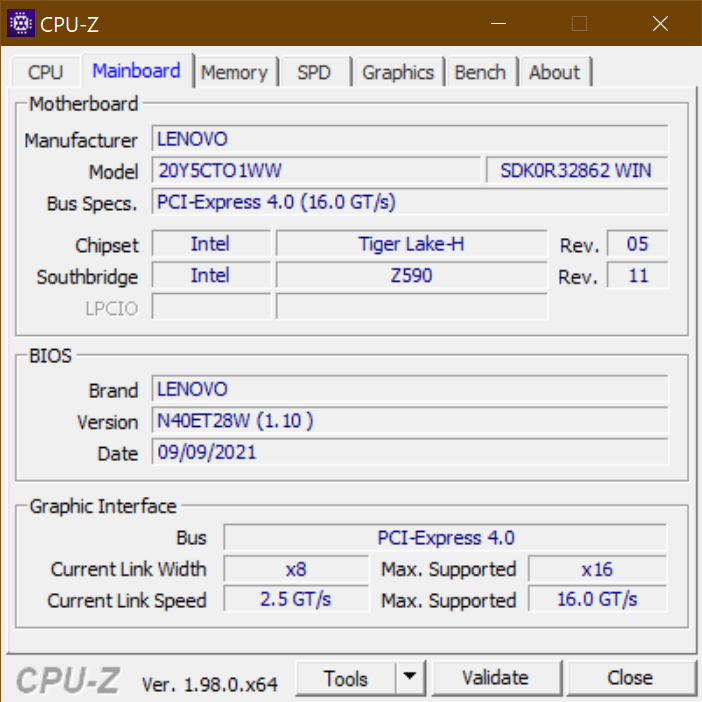The width and height of the screenshot is (702, 702).
Task: Click the Manufacturer field showing LENOVO
Action: (x=410, y=139)
